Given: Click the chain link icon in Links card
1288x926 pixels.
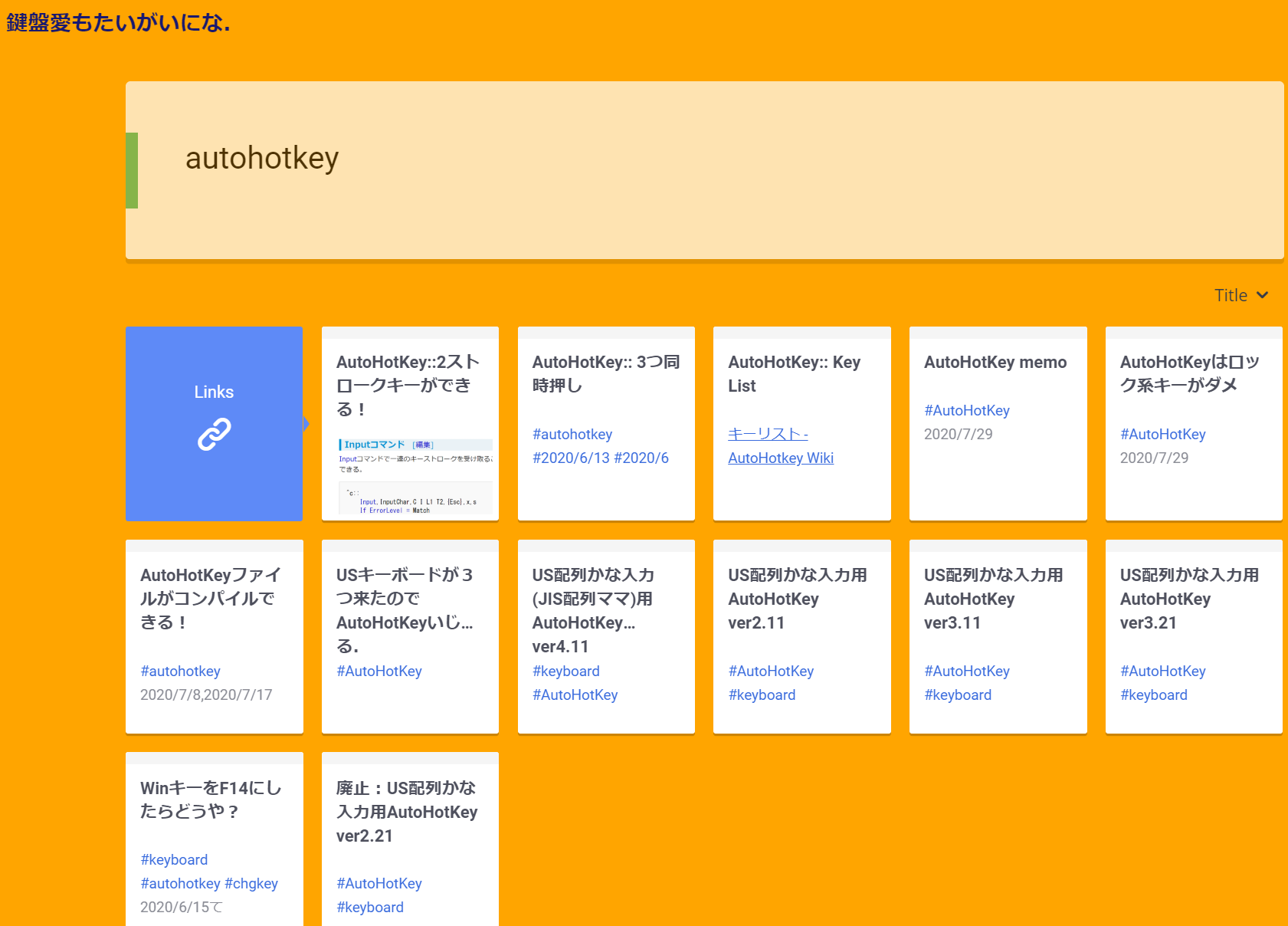Looking at the screenshot, I should [214, 434].
